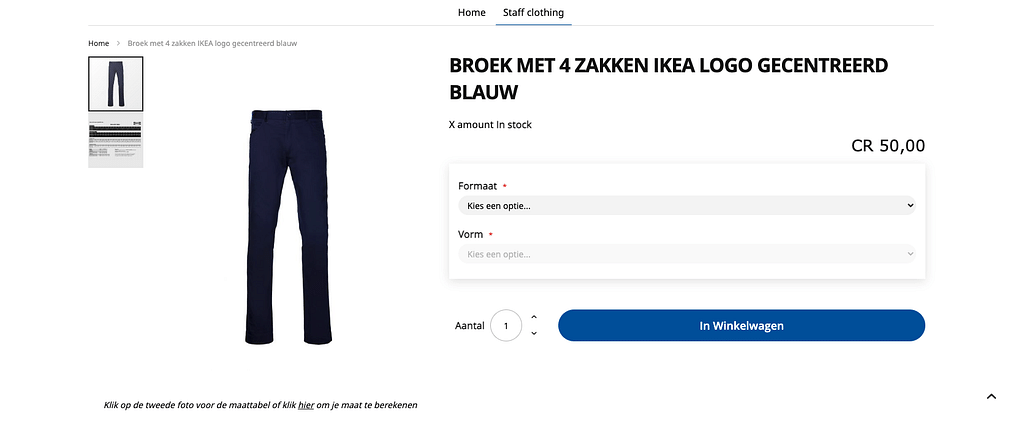Go to Home via the breadcrumb
Screen dimensions: 1024x440
coord(98,44)
